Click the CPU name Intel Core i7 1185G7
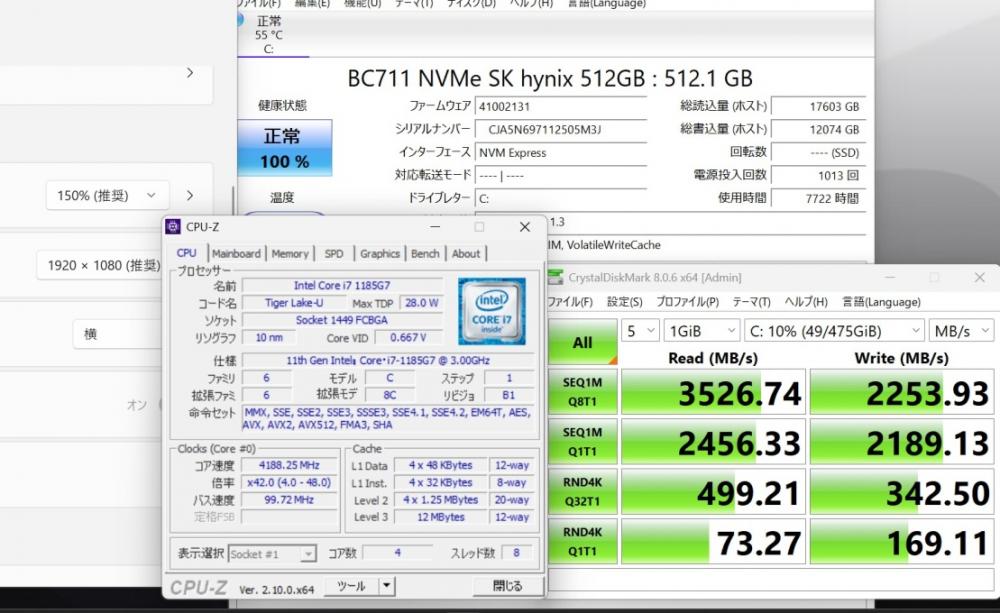The image size is (1000, 613). [342, 285]
